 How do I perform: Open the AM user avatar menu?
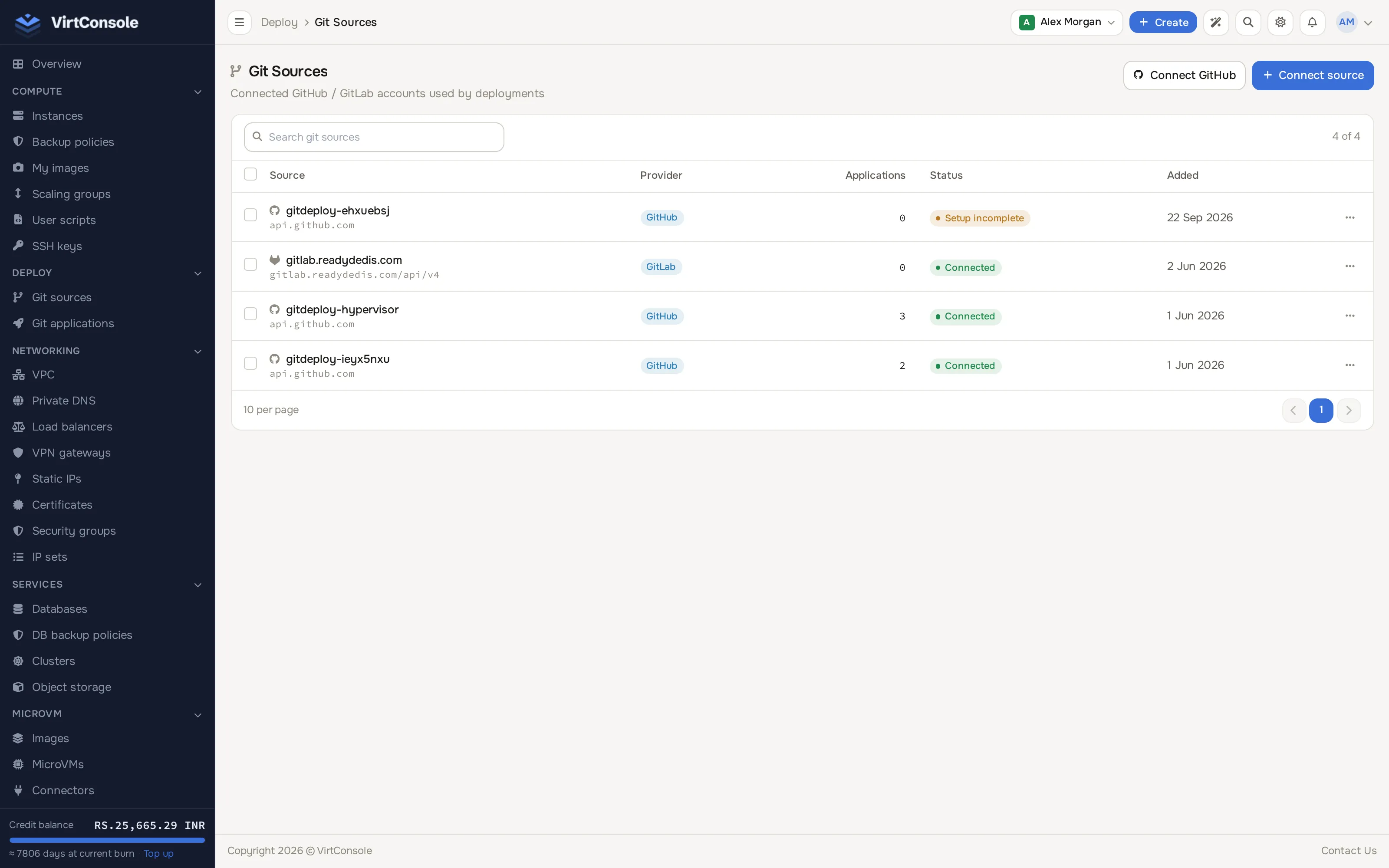[1355, 23]
